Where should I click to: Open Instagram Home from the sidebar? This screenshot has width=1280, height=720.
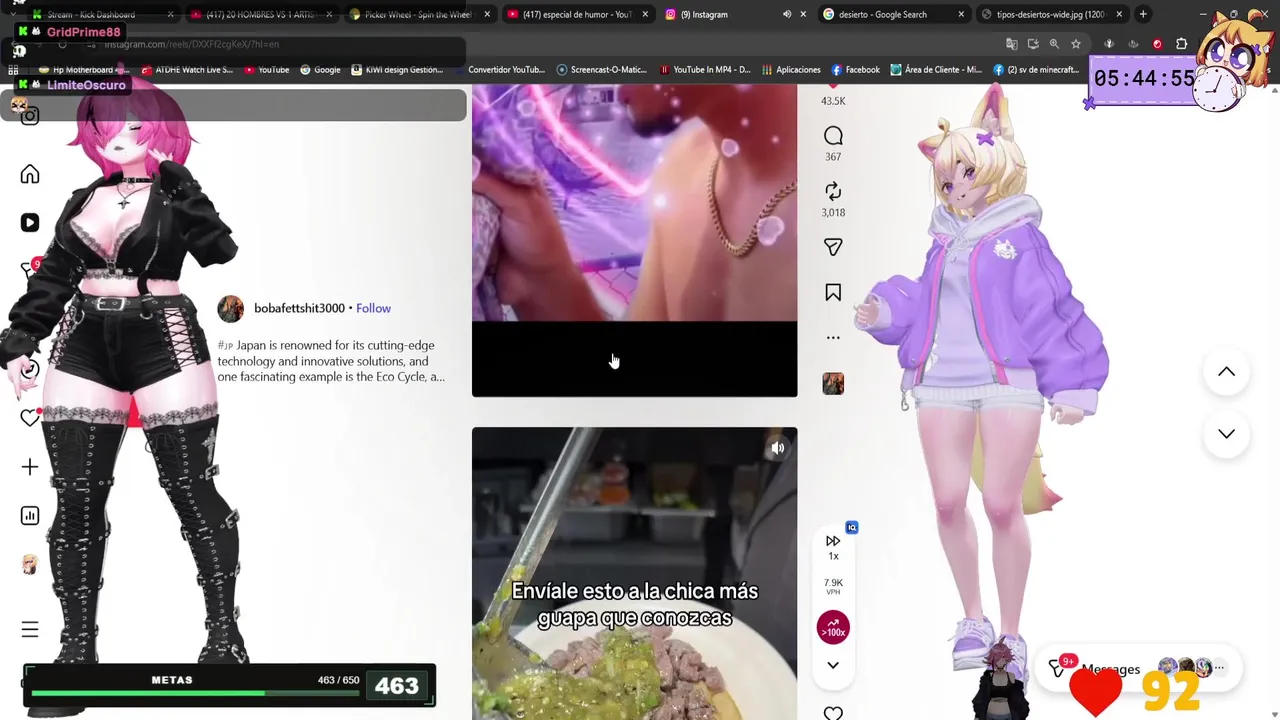pyautogui.click(x=30, y=174)
